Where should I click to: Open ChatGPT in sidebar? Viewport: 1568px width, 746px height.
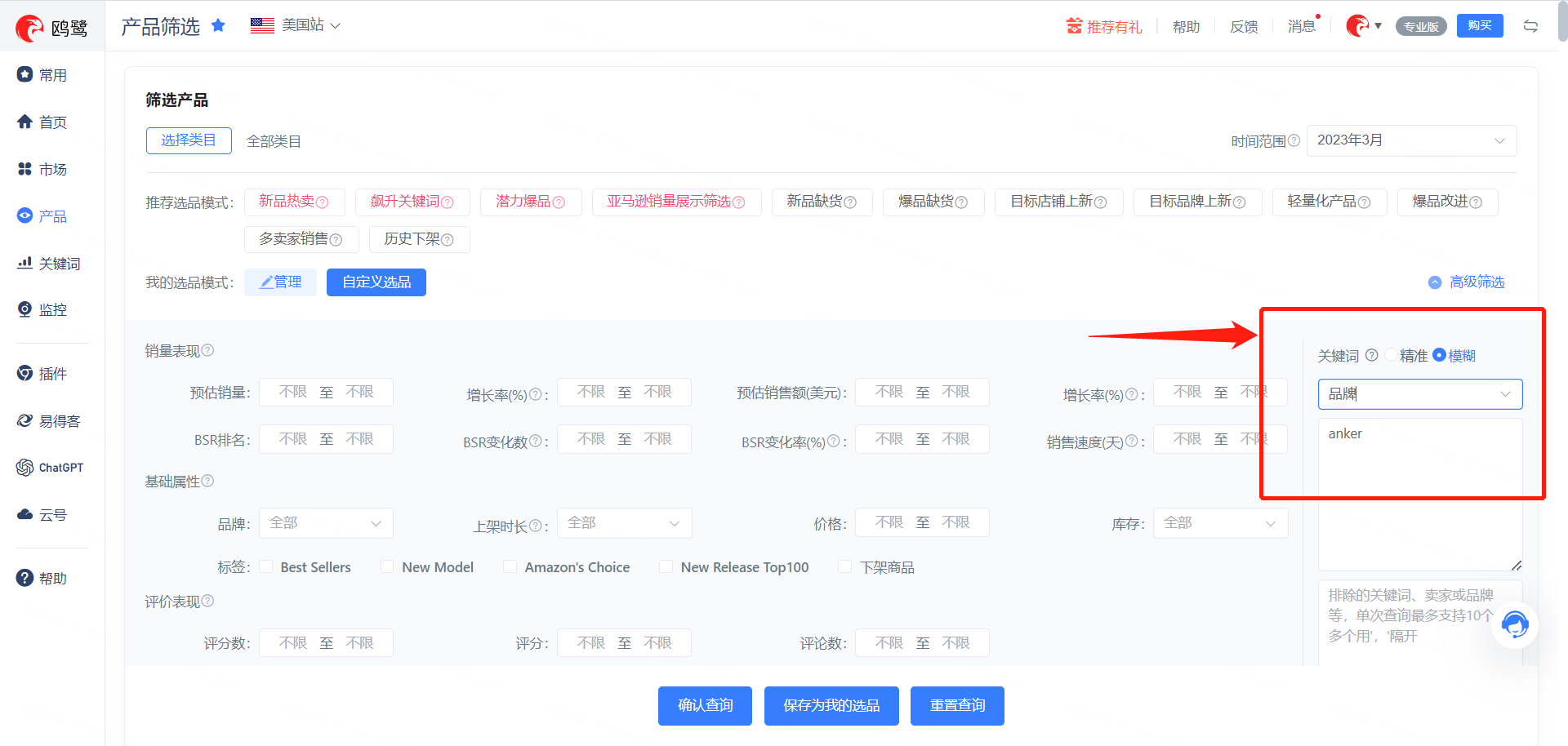coord(50,468)
